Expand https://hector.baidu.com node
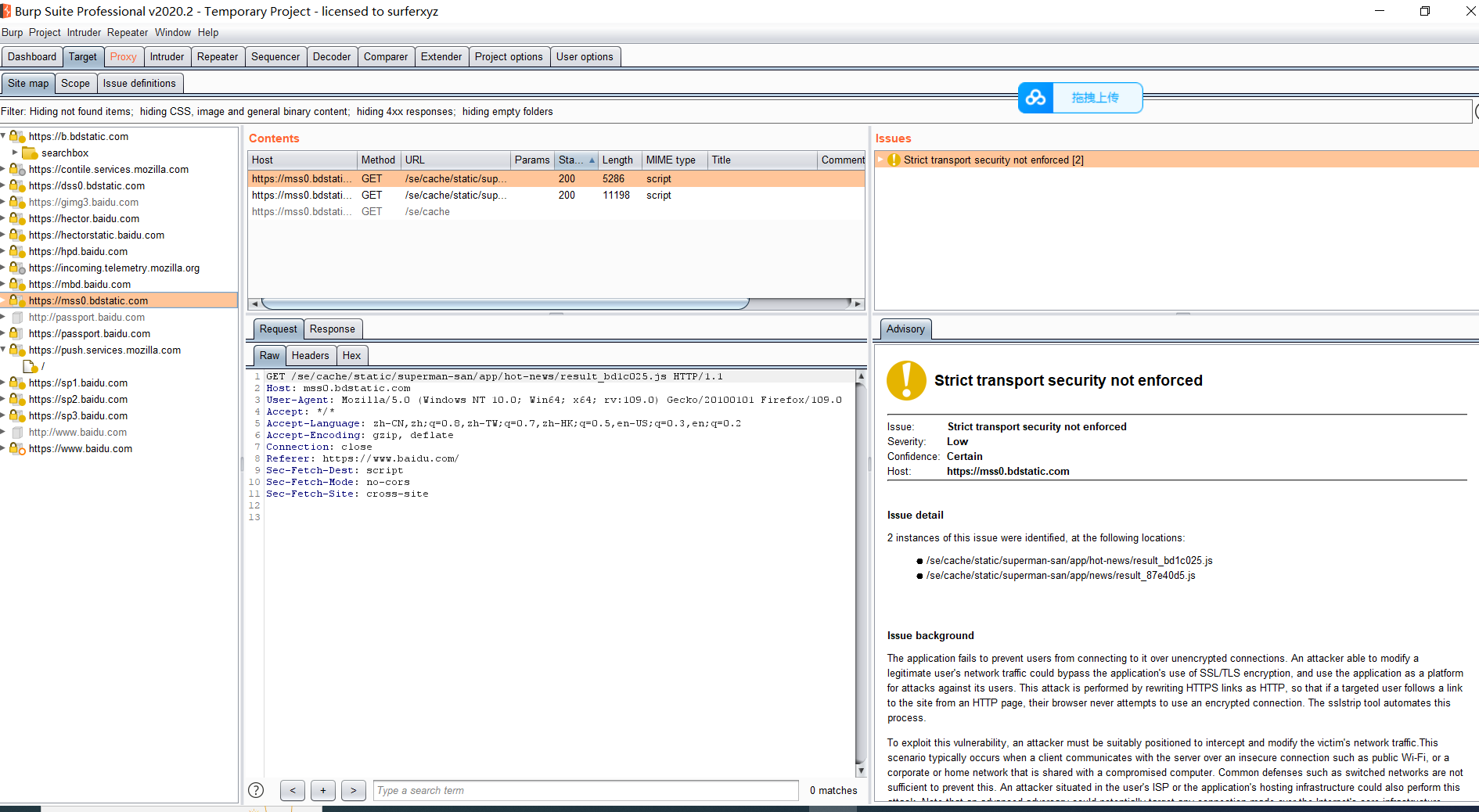 coord(4,218)
